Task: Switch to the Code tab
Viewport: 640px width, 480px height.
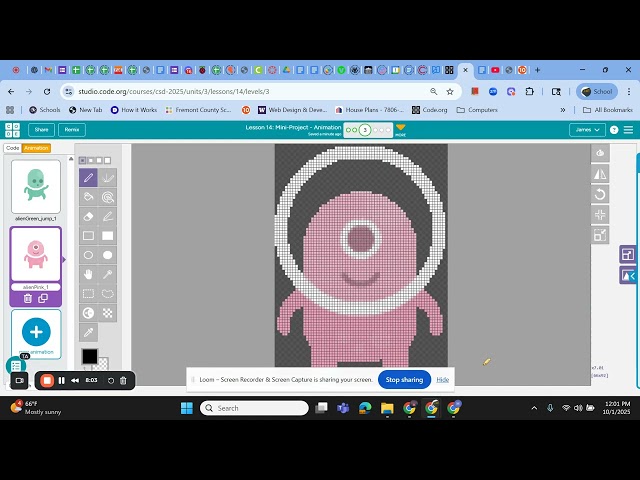Action: tap(13, 148)
